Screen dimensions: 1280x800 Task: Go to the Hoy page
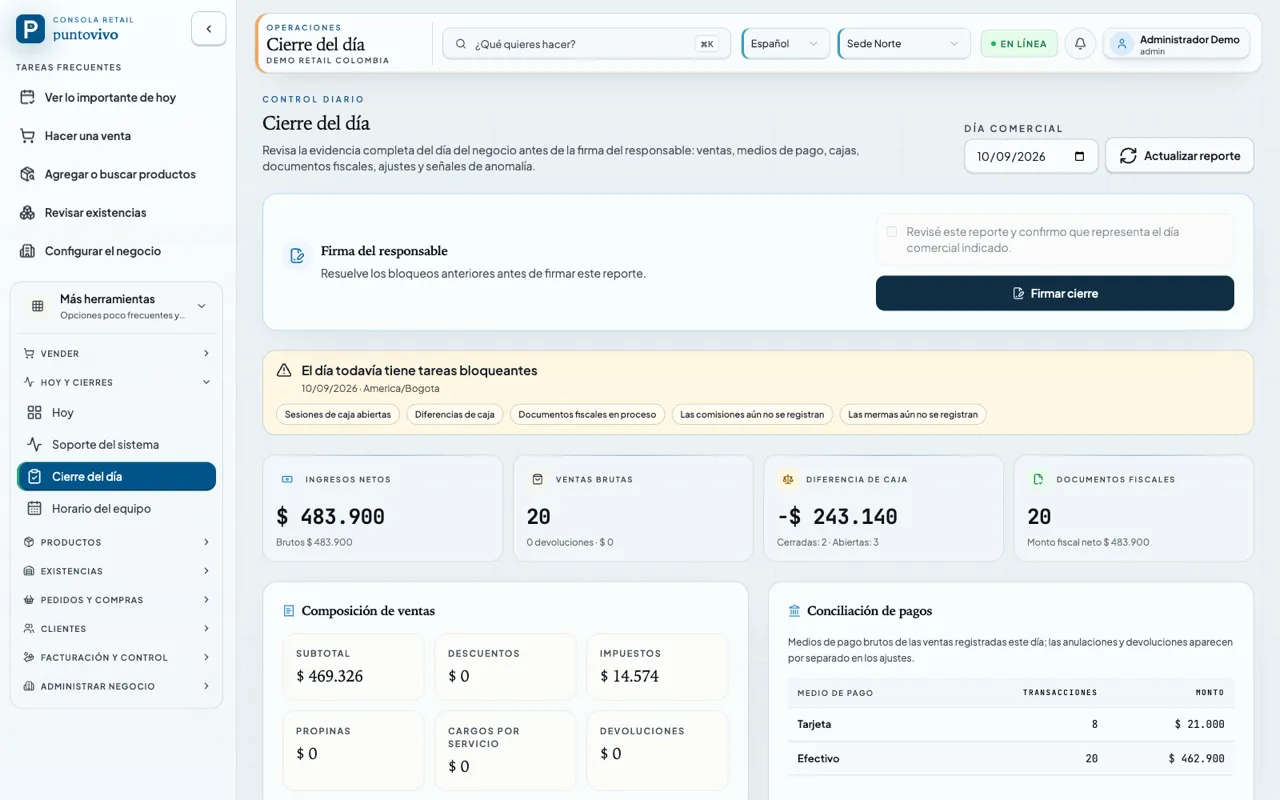point(117,413)
